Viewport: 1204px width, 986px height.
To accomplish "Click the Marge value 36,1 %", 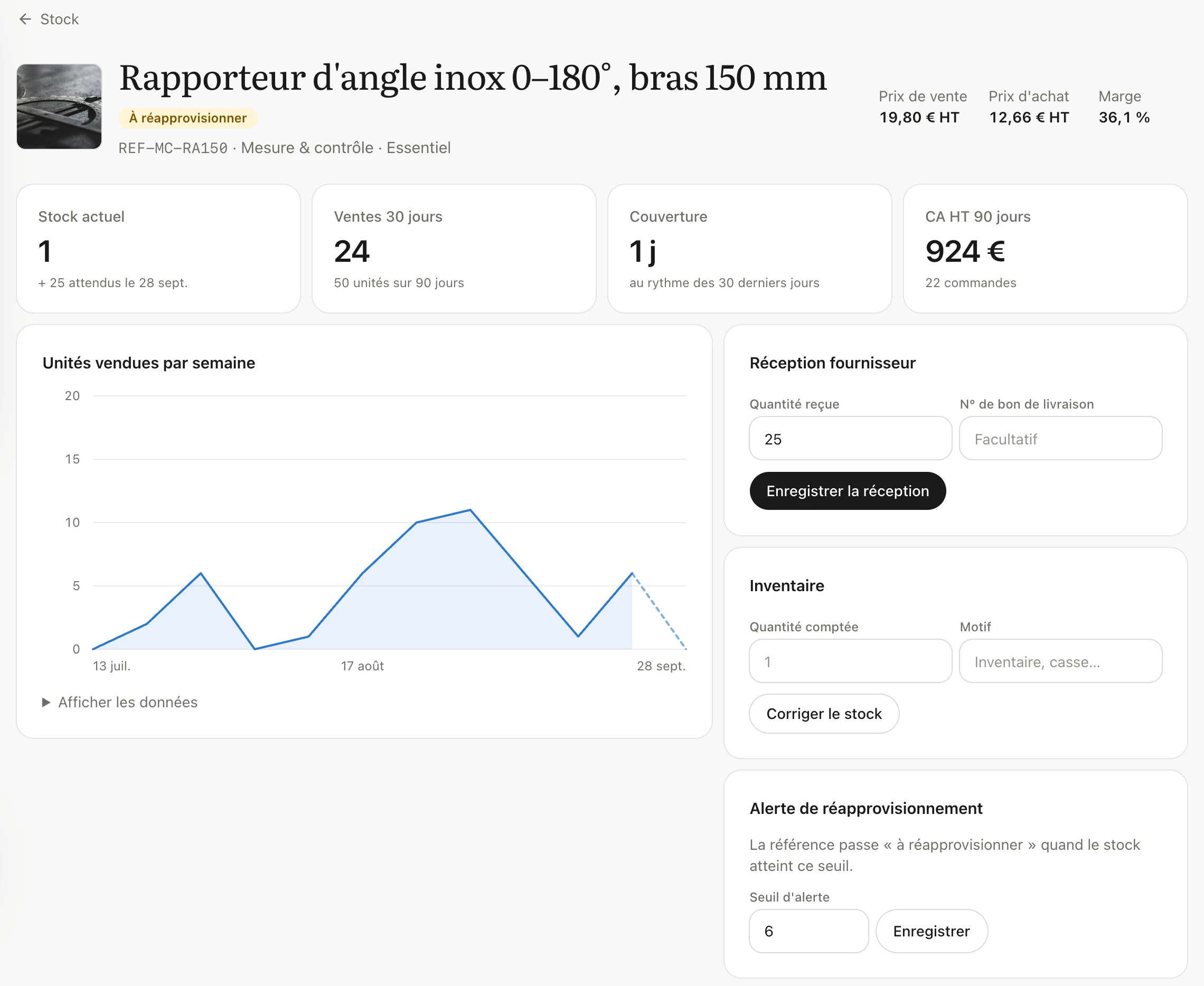I will coord(1124,118).
